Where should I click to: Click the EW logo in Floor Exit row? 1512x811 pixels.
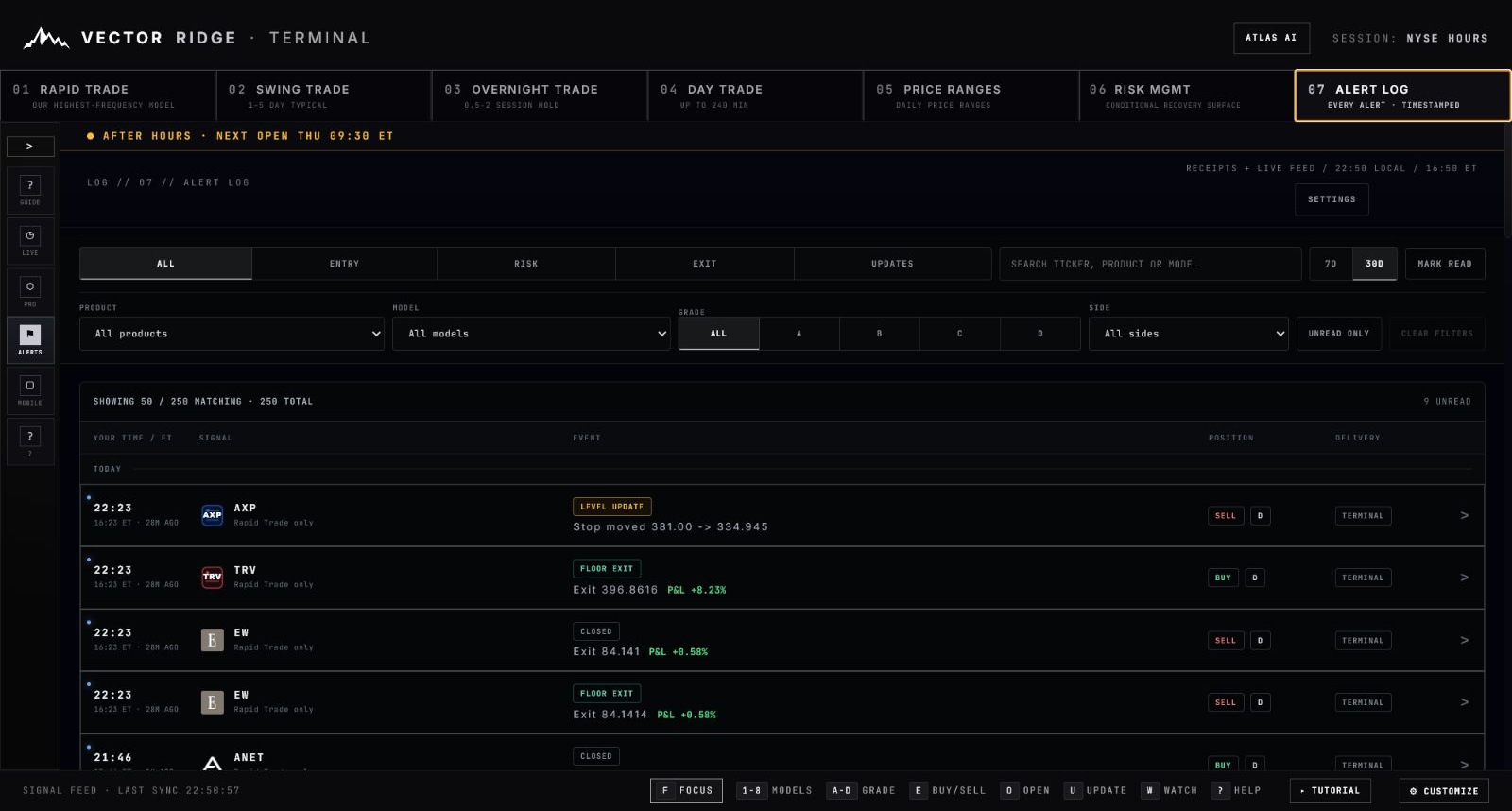pos(213,702)
